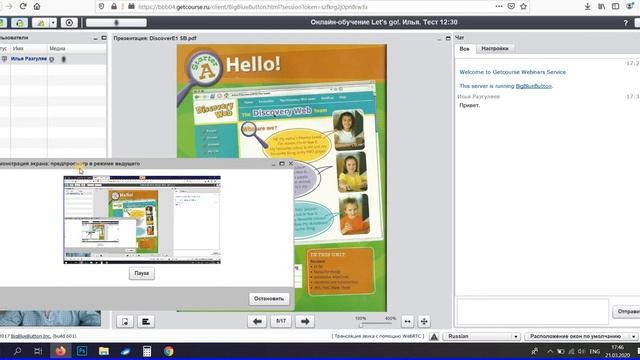Maximize the screen share preview window
This screenshot has width=640, height=360.
point(282,164)
